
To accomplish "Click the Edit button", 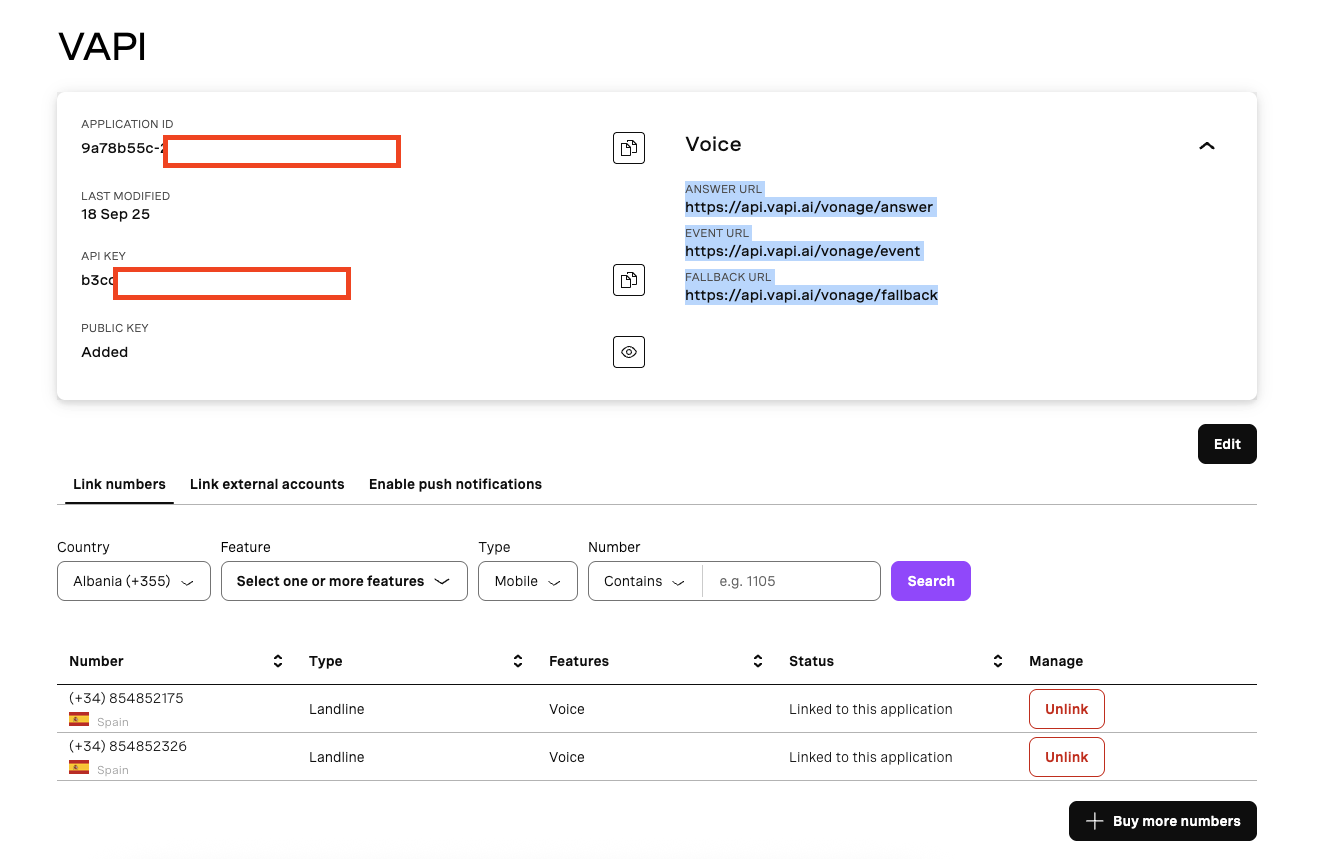I will click(1227, 444).
